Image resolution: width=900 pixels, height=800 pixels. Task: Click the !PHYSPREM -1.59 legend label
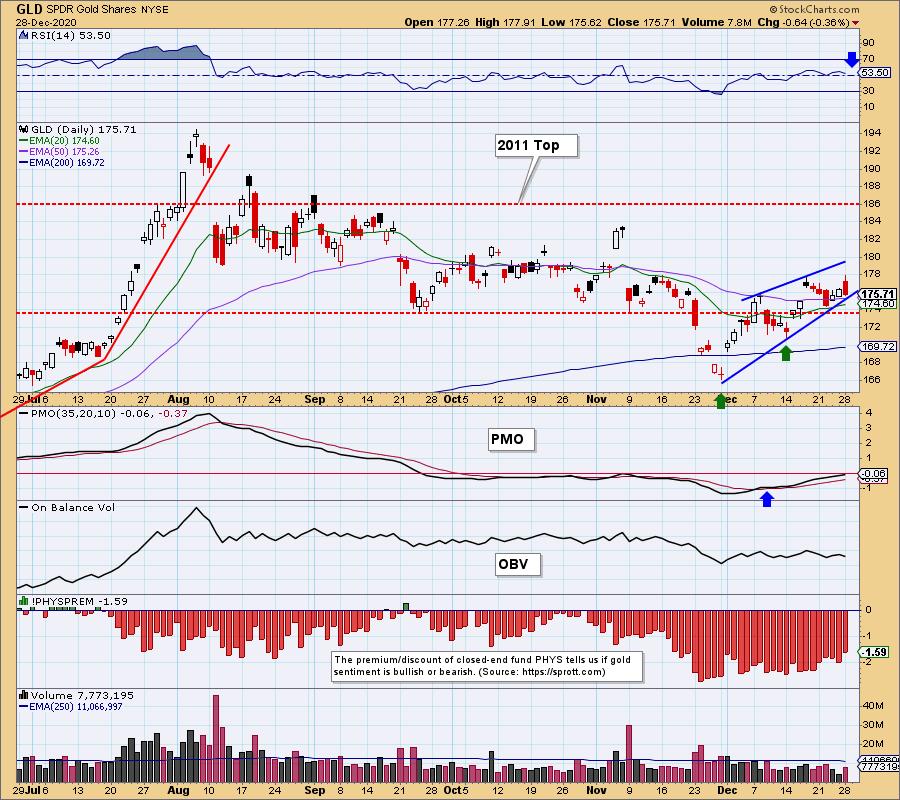(79, 601)
